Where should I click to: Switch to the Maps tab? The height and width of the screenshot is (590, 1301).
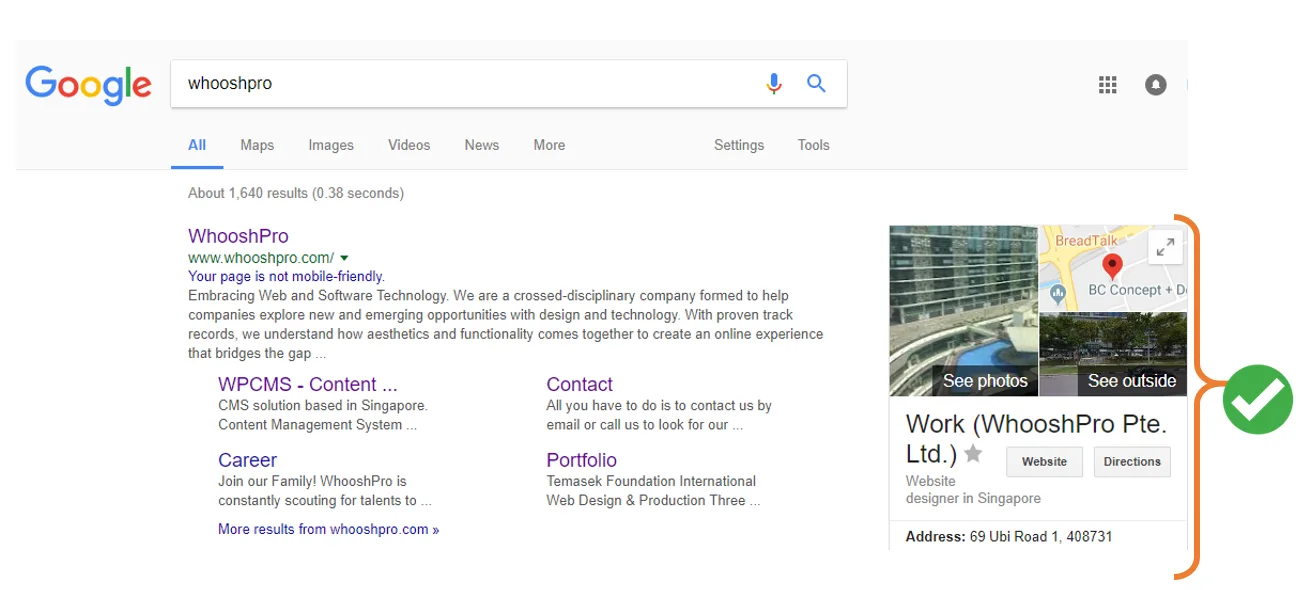[257, 145]
